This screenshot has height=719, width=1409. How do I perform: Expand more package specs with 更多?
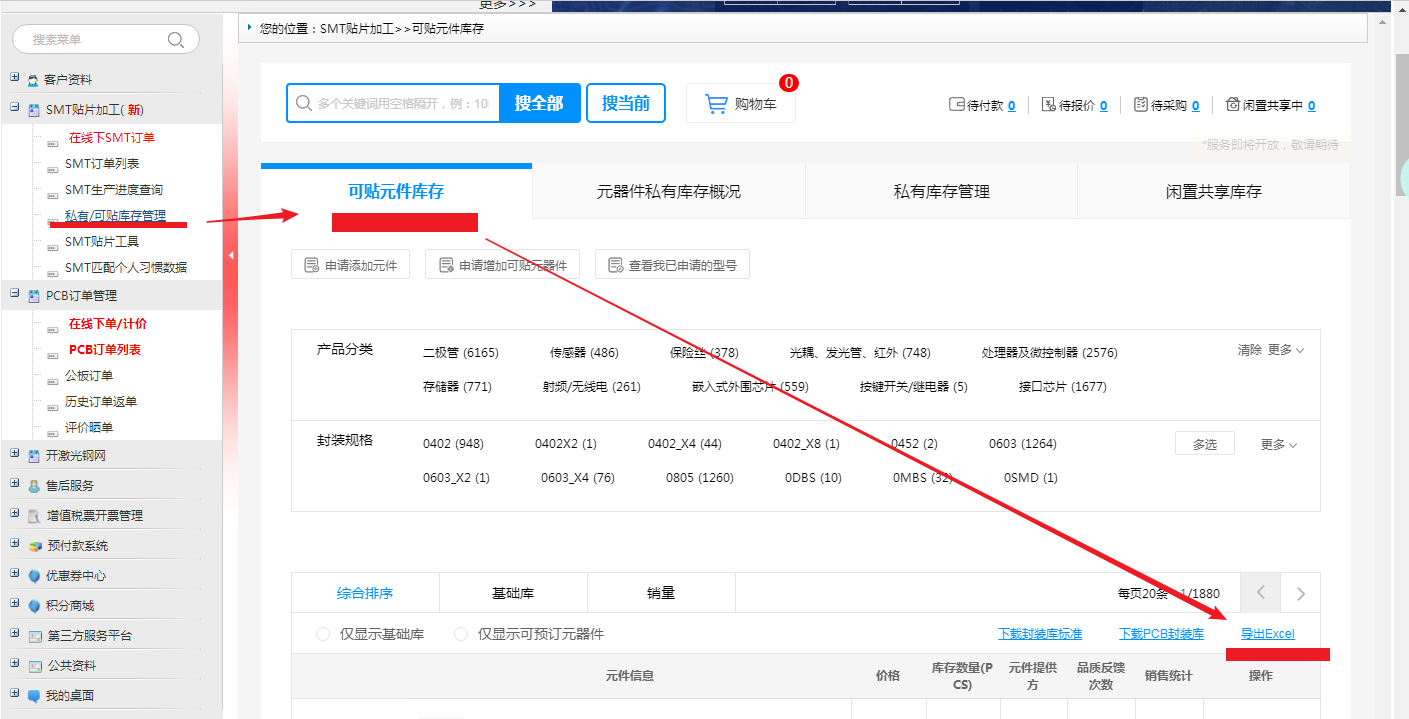tap(1278, 444)
